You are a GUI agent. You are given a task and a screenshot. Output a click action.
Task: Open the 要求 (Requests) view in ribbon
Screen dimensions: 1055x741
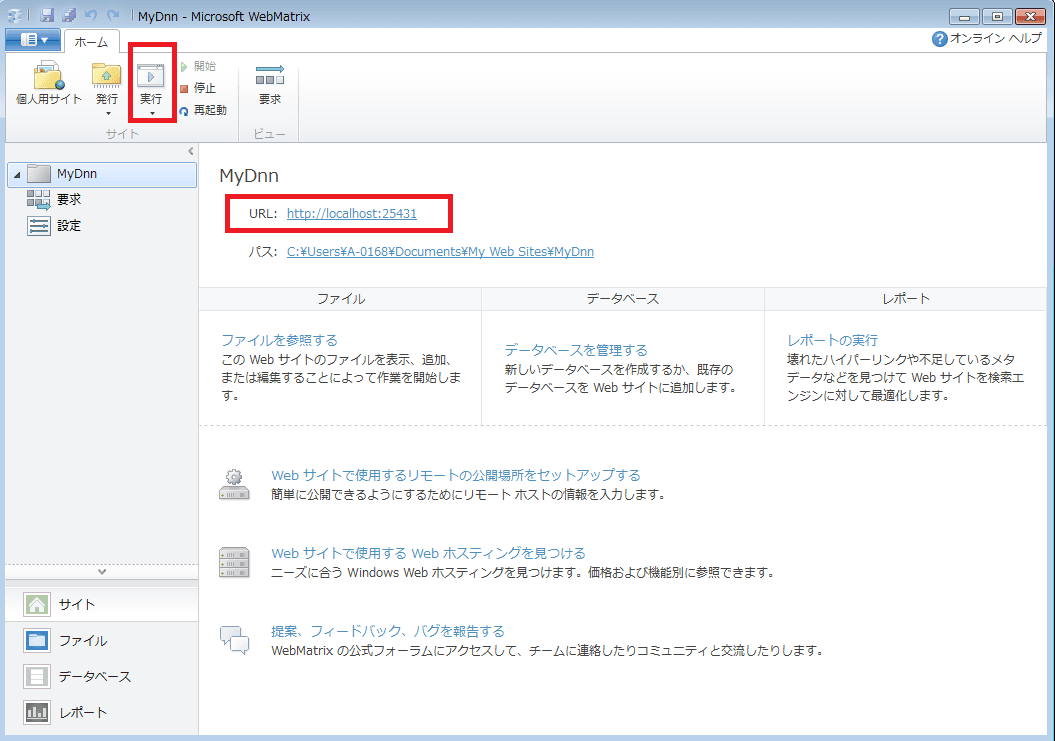click(x=270, y=85)
